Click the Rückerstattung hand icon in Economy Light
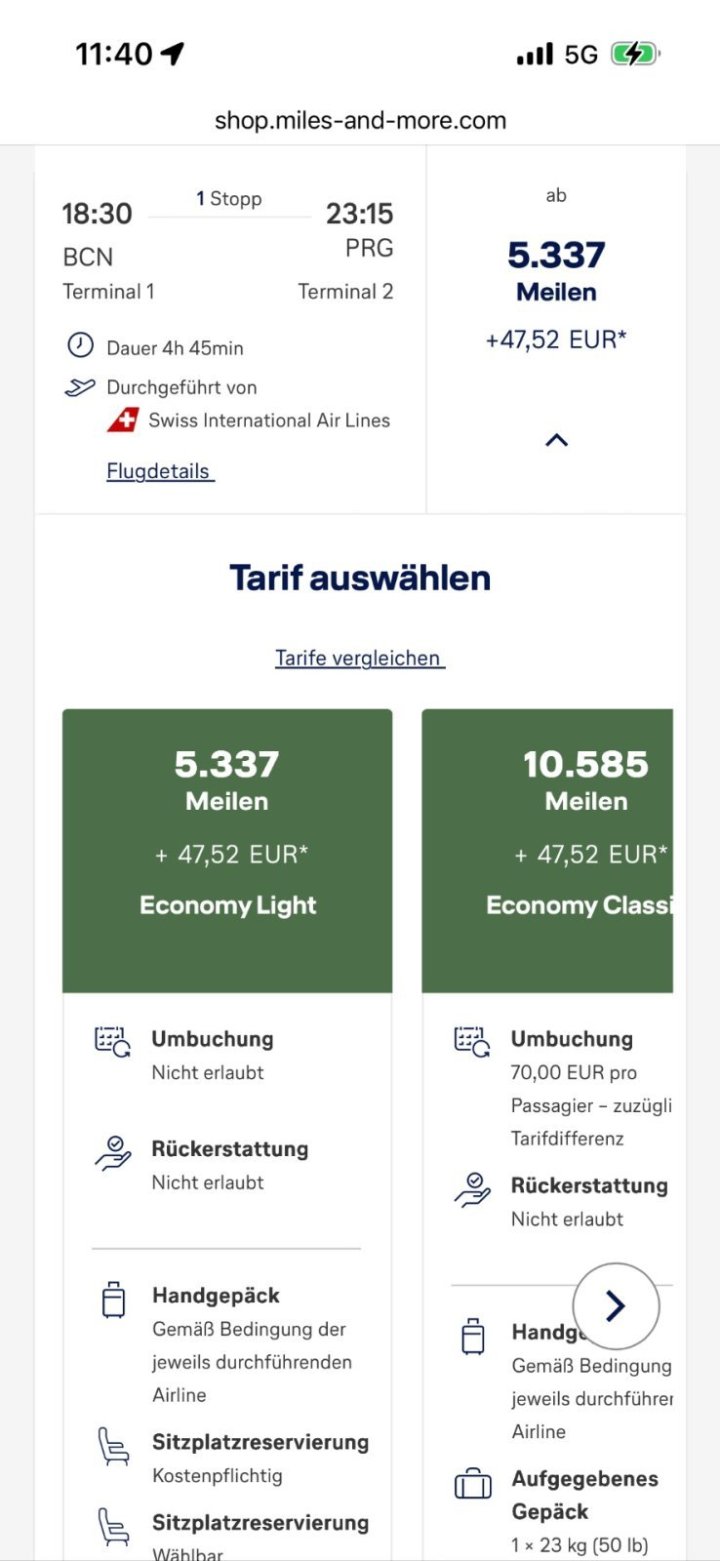This screenshot has width=720, height=1561. (x=112, y=1152)
